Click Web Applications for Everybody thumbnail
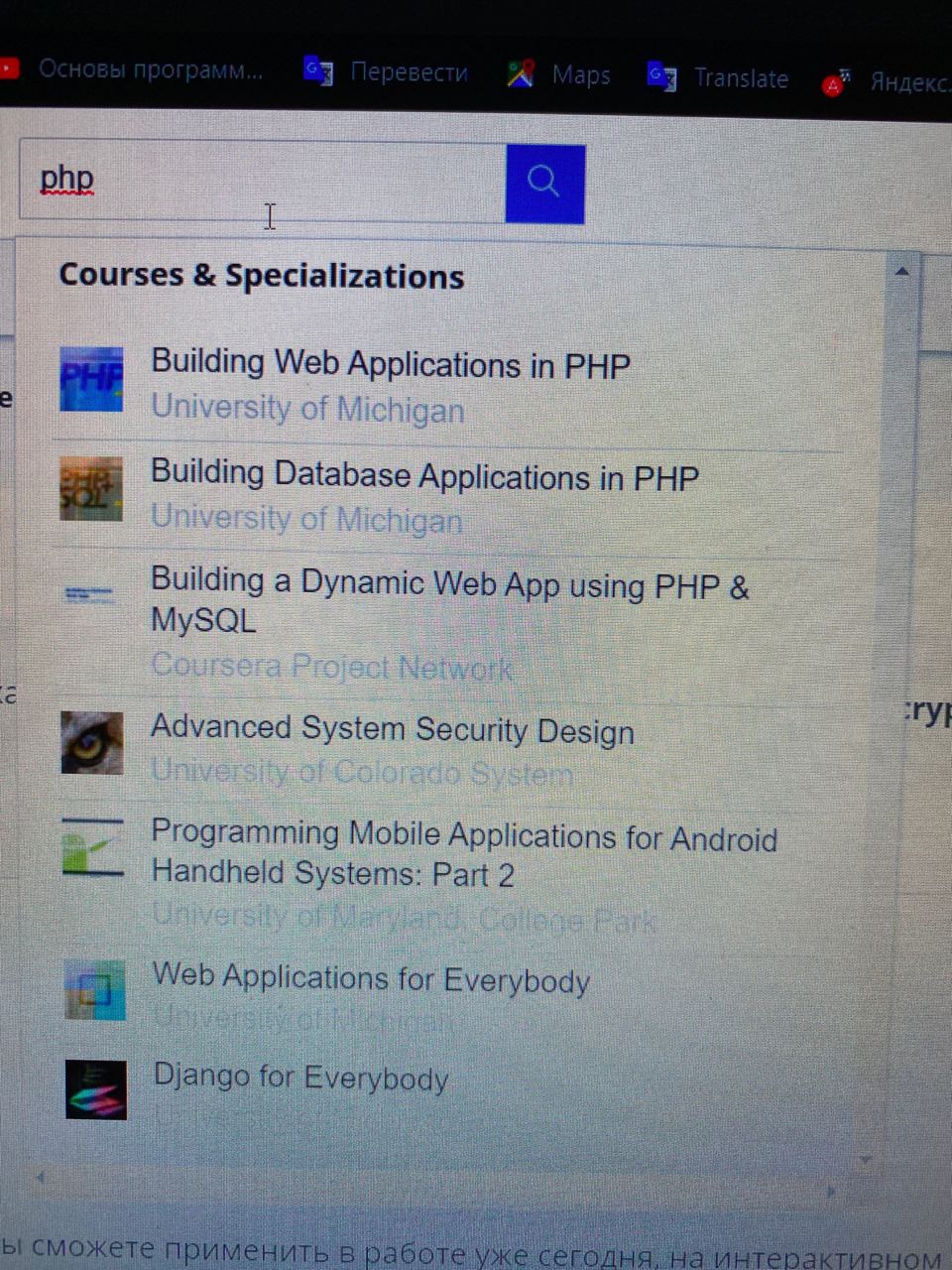 tap(95, 989)
